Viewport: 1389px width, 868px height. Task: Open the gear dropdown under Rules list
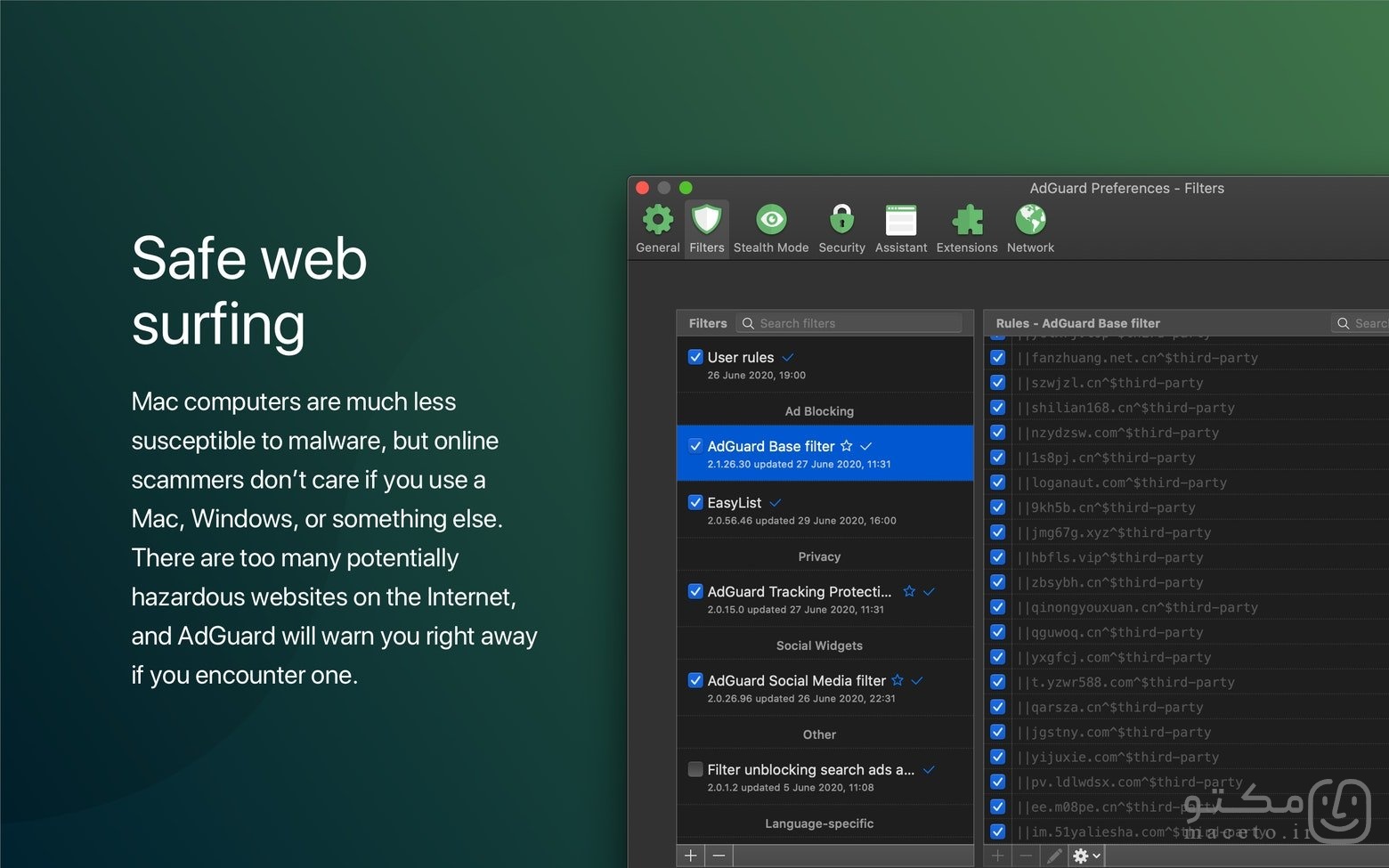point(1087,856)
